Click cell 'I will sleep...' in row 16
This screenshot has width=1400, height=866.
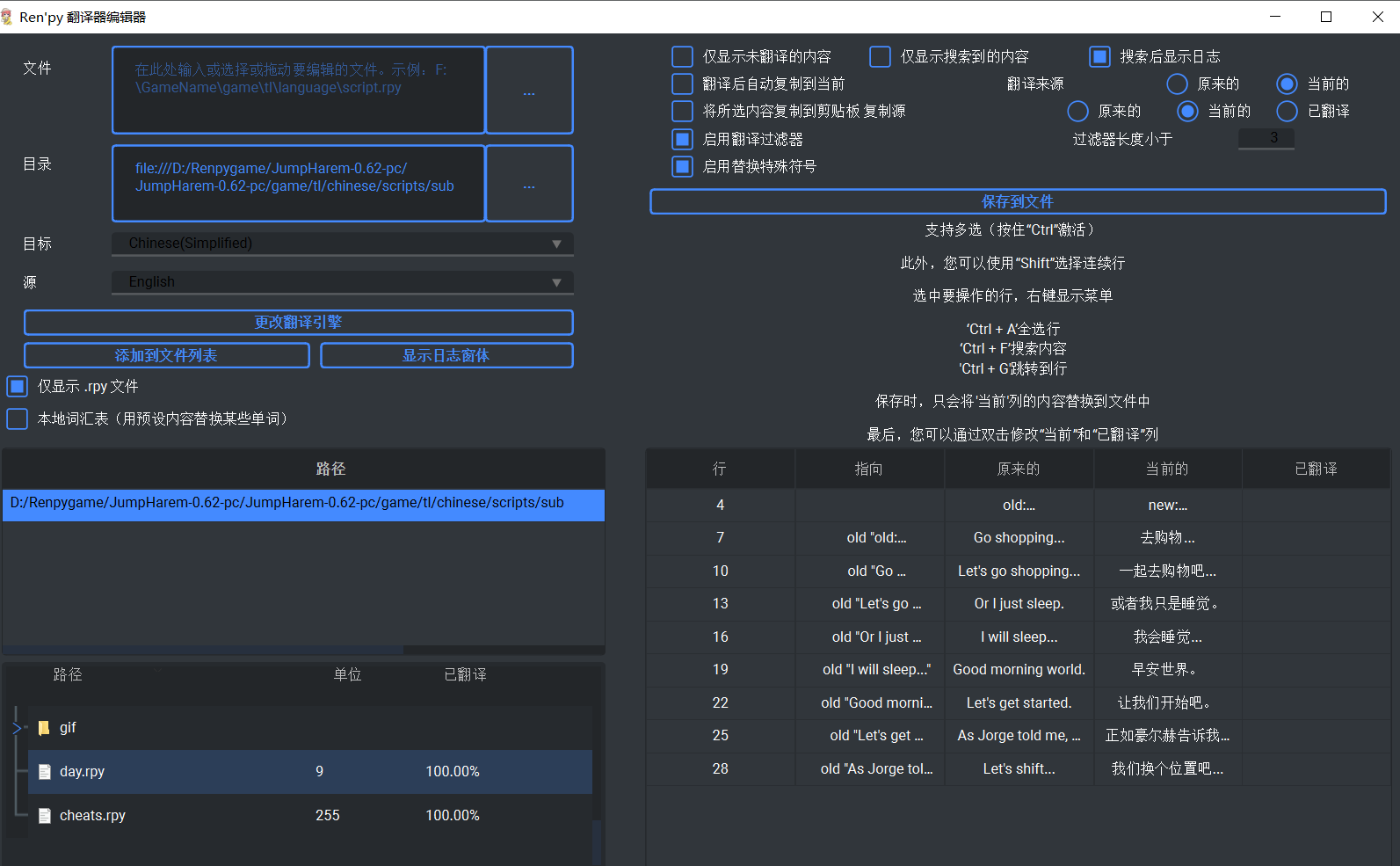pyautogui.click(x=1019, y=637)
